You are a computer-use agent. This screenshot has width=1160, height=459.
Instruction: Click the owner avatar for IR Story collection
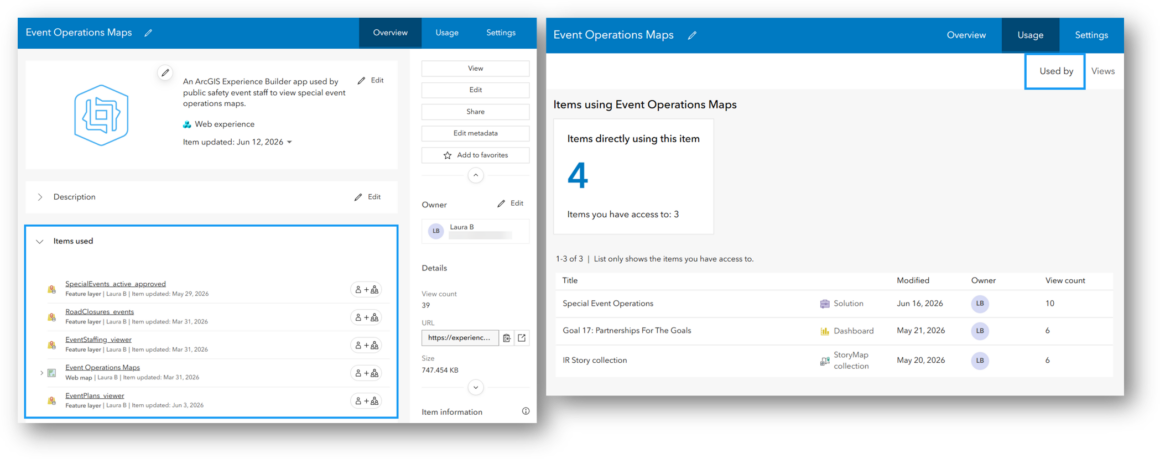980,361
